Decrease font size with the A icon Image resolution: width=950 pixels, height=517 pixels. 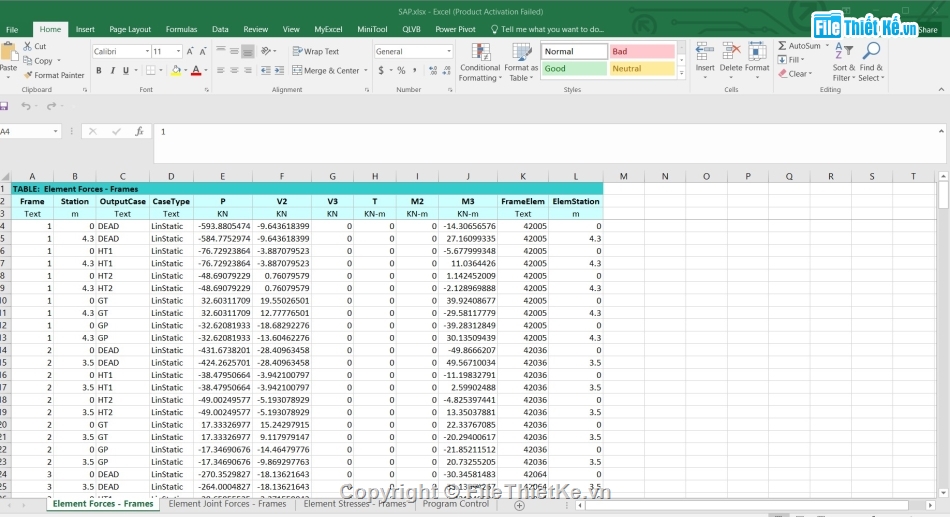203,52
